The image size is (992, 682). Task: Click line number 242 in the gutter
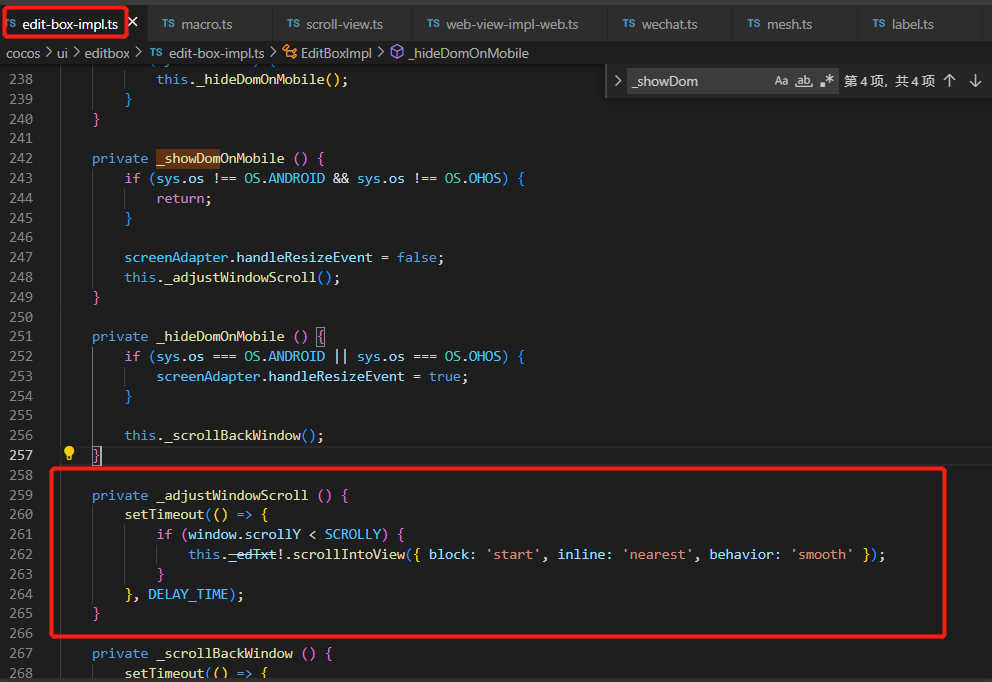(x=21, y=158)
